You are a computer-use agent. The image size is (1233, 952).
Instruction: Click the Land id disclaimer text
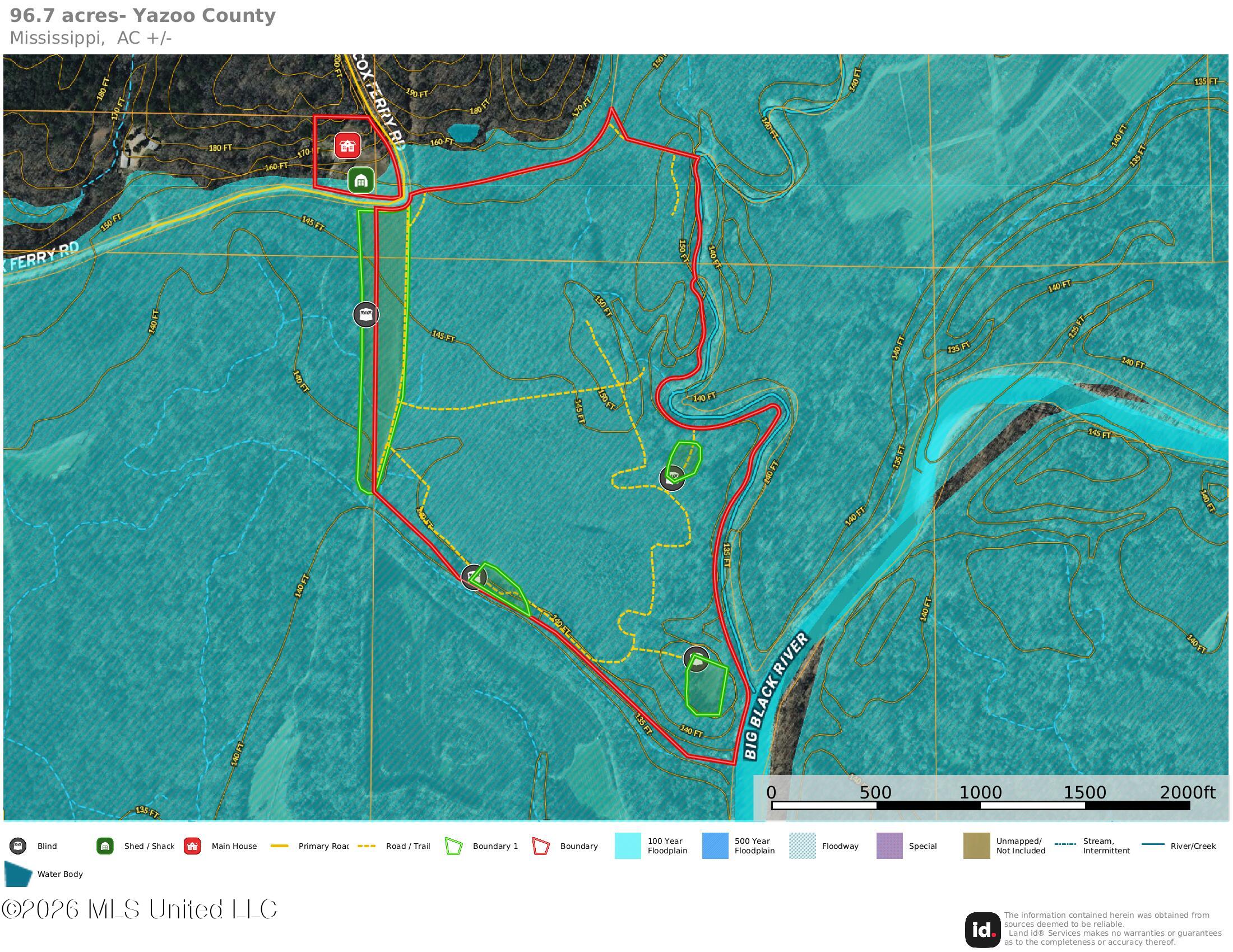pos(1112,928)
